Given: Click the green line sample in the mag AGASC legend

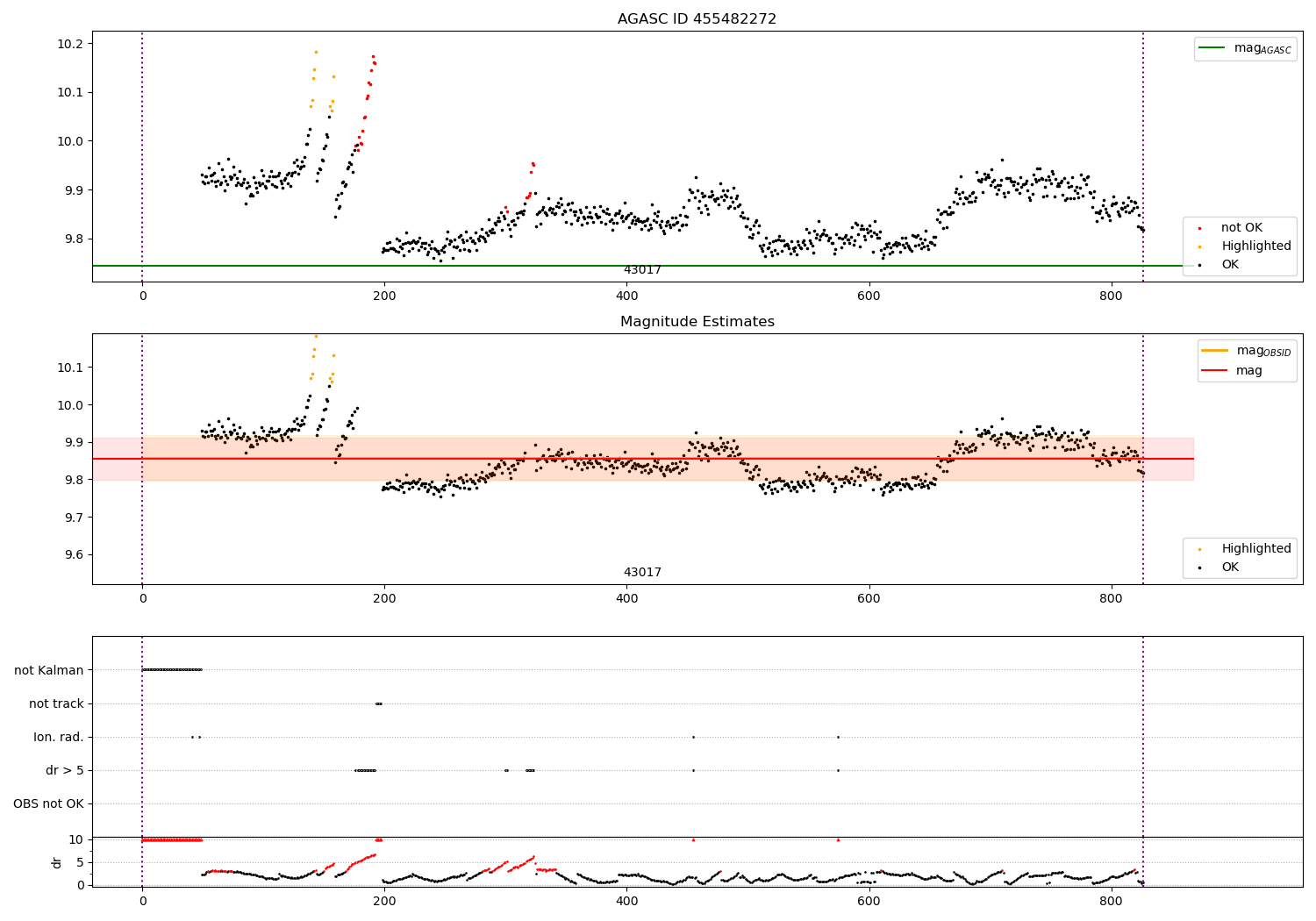Looking at the screenshot, I should click(1212, 48).
